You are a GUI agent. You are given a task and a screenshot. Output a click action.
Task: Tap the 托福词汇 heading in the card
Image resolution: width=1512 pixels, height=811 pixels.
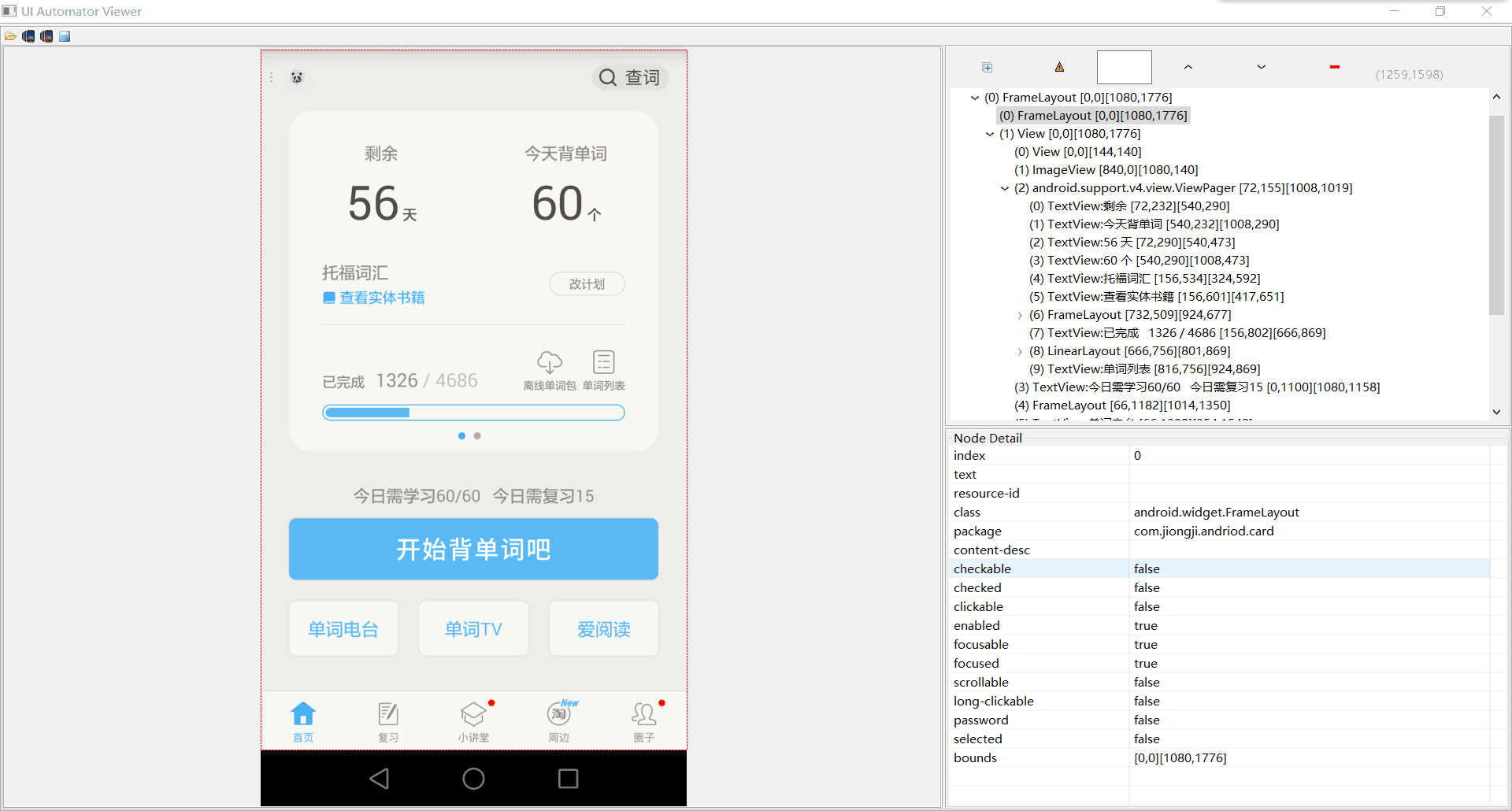(x=355, y=273)
